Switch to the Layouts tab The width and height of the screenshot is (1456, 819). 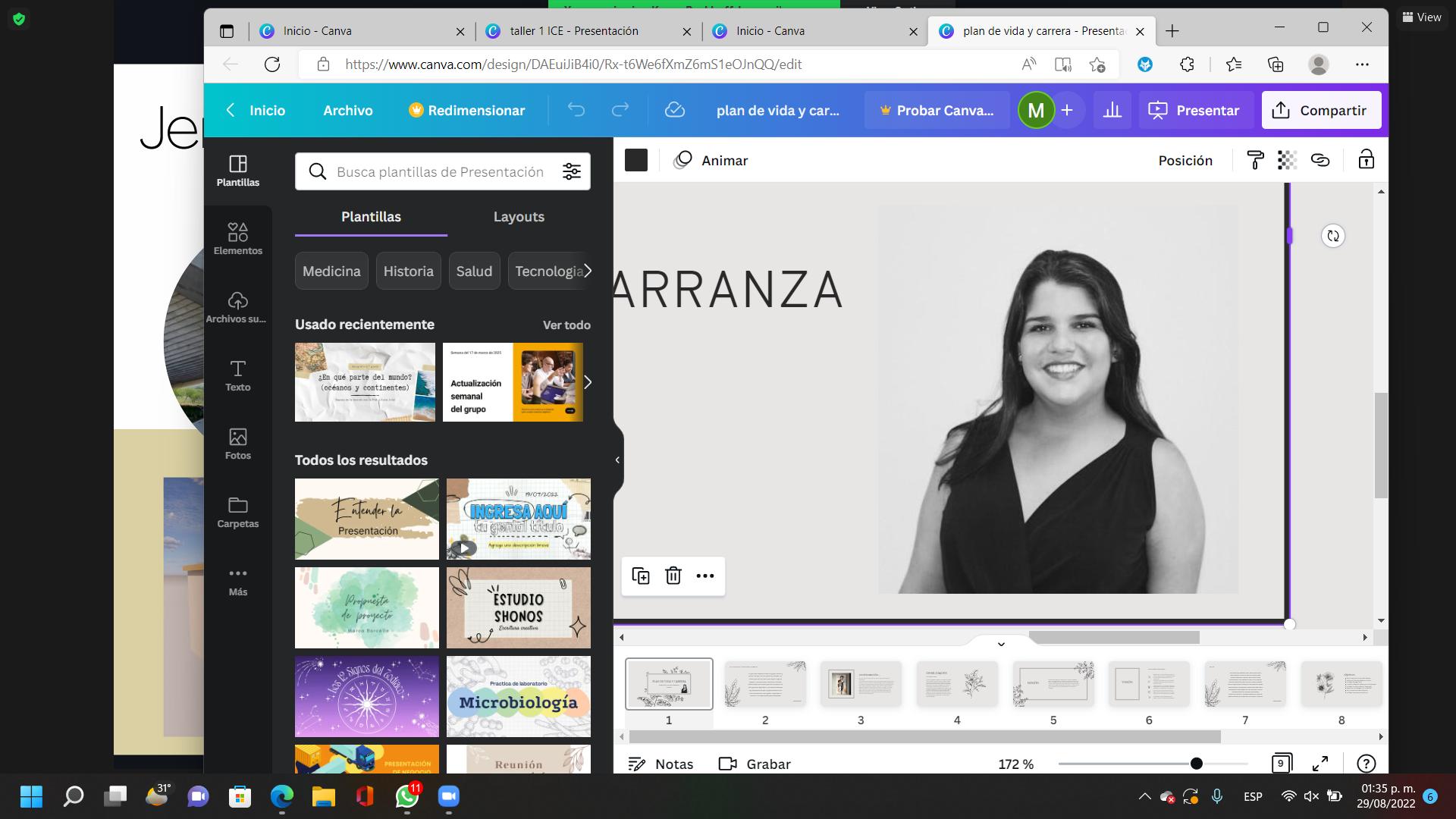coord(519,217)
